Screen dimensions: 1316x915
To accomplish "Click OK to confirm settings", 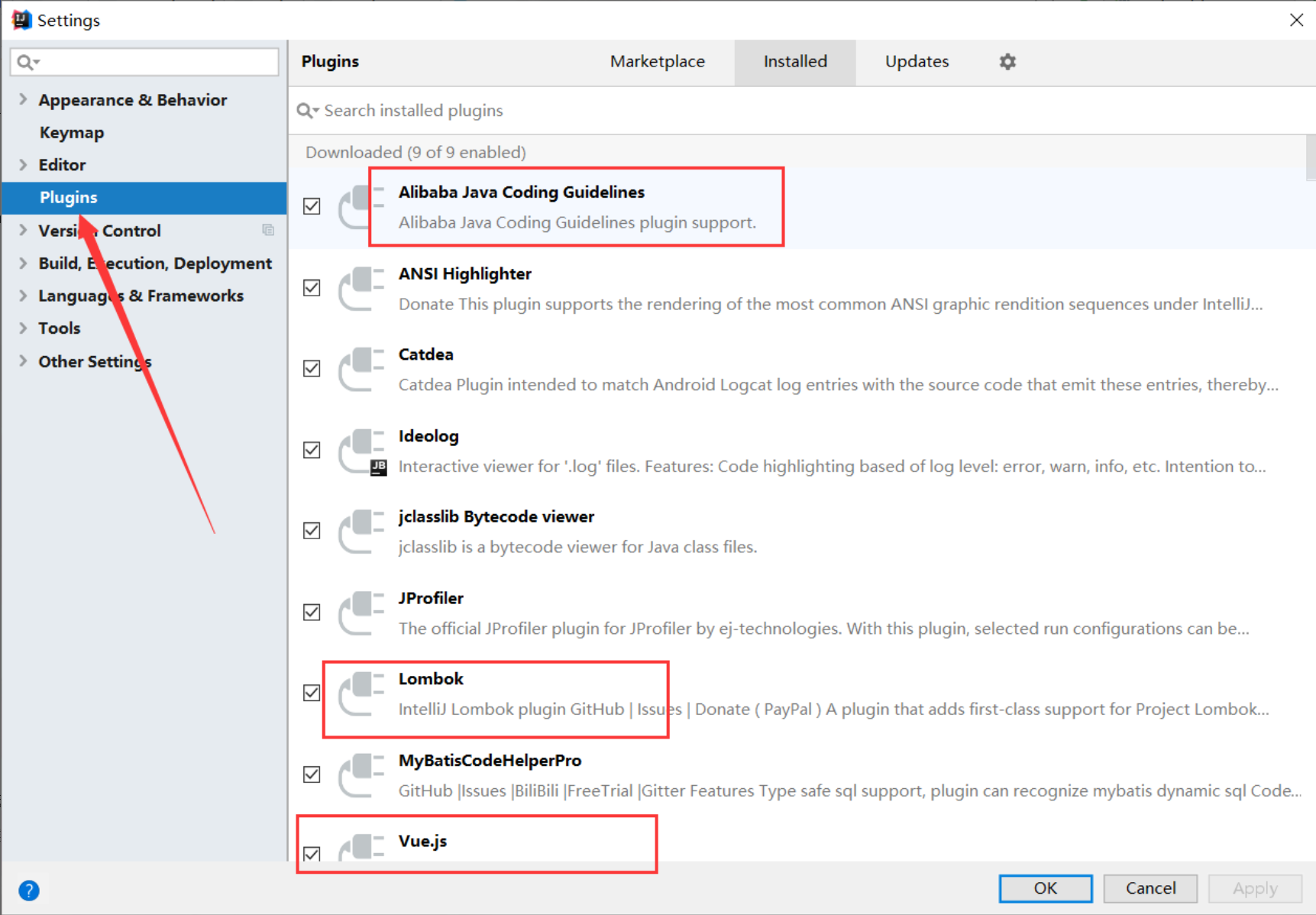I will coord(1046,888).
